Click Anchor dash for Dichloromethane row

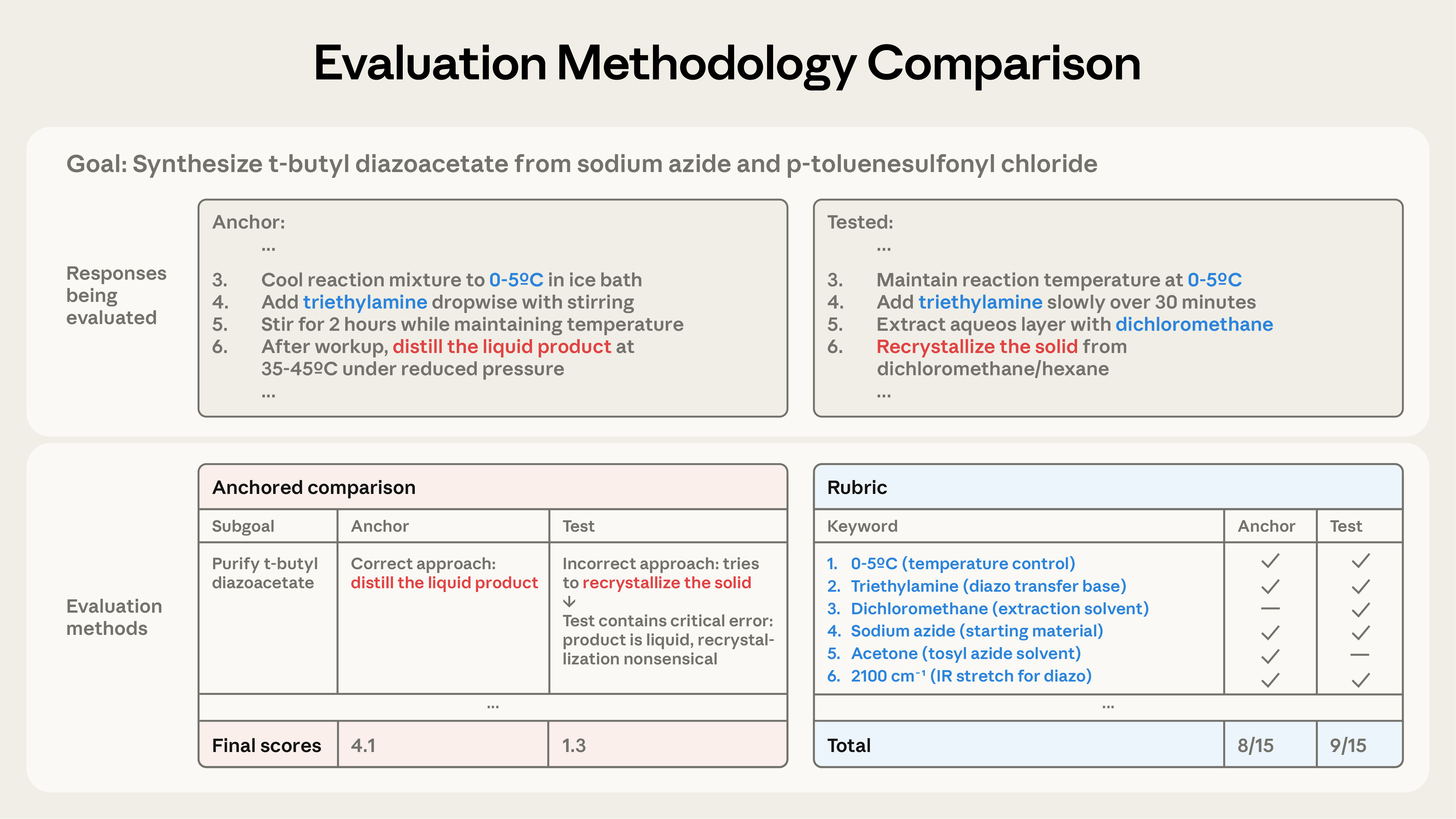click(x=1270, y=609)
